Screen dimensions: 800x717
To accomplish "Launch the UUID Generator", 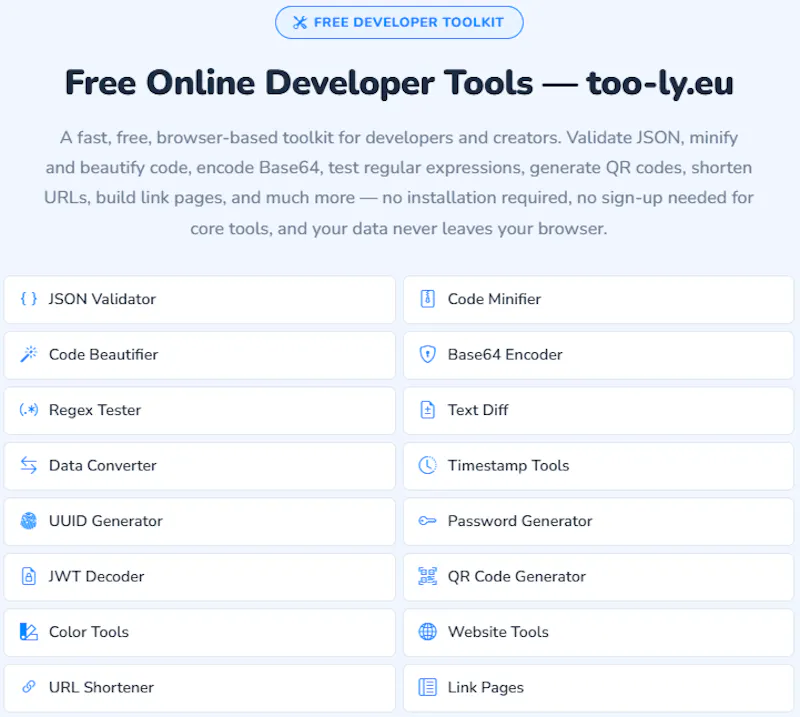I will coord(199,521).
